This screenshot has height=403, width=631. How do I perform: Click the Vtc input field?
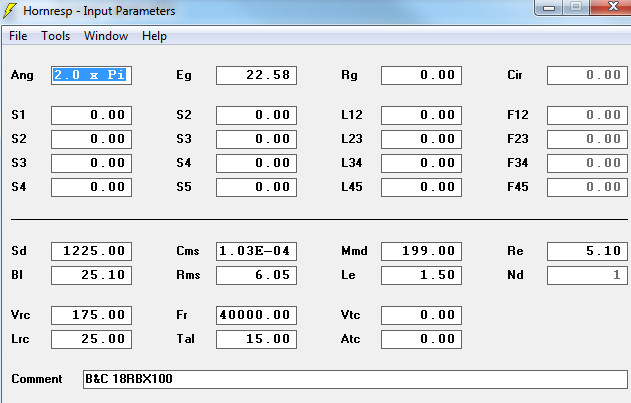[421, 315]
